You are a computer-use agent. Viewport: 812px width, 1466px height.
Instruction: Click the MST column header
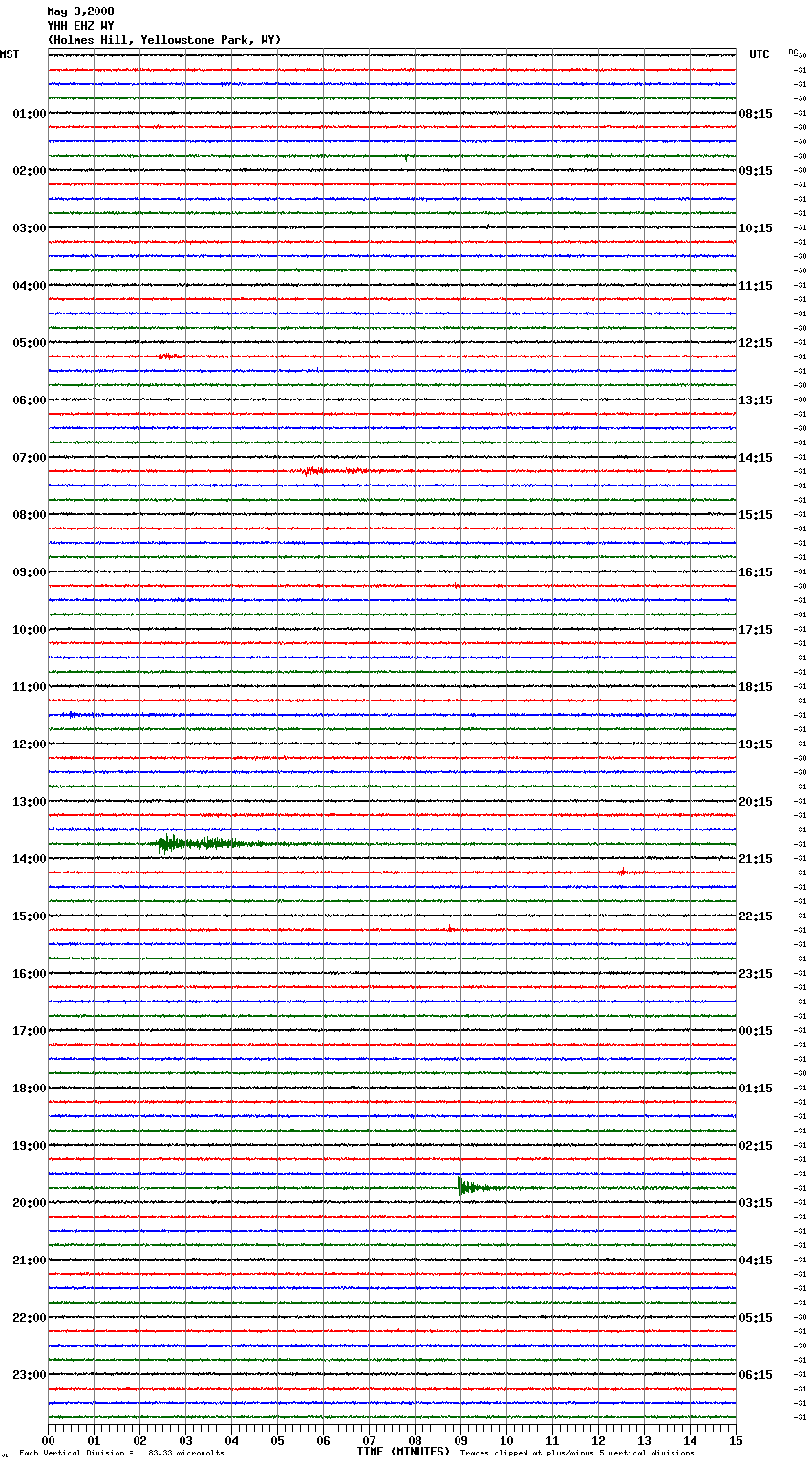10,54
